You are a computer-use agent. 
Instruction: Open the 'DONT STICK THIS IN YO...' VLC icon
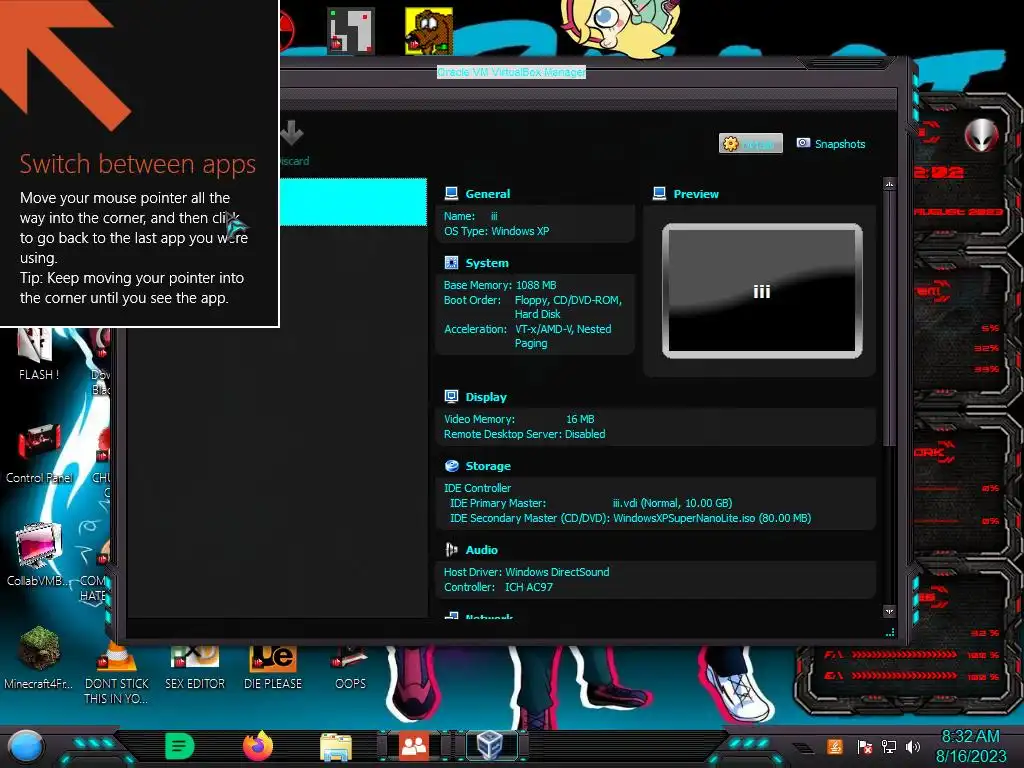[116, 675]
